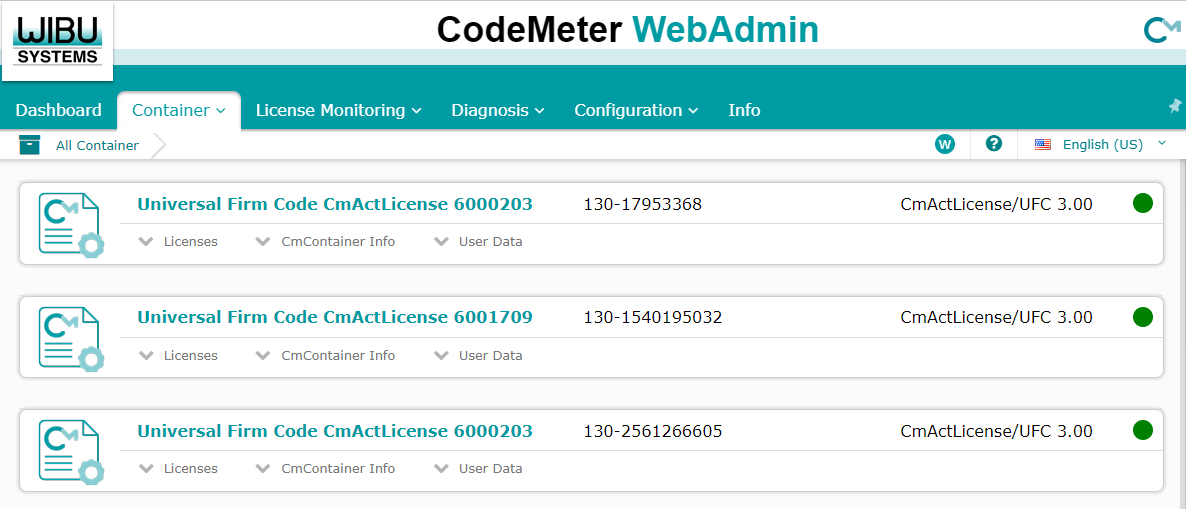Open the Dashboard tab
The image size is (1186, 509).
[59, 110]
